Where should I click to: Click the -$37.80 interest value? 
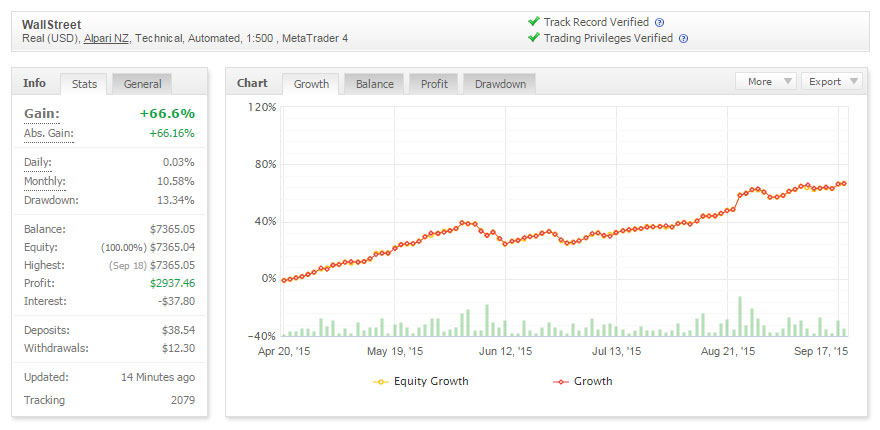pos(175,301)
